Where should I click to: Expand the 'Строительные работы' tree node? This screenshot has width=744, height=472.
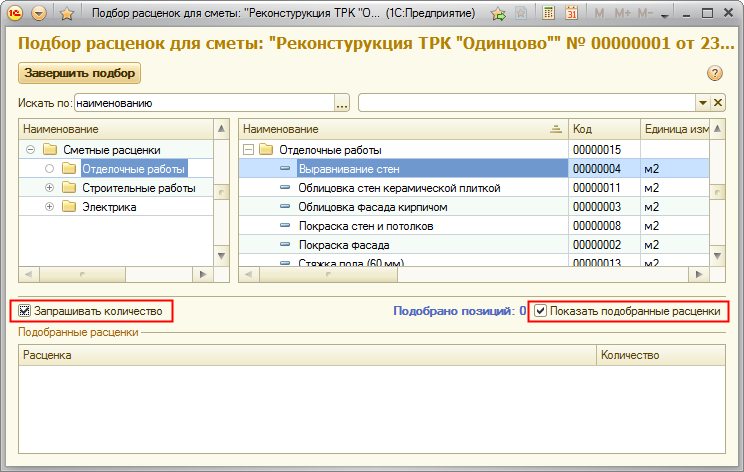tap(49, 188)
